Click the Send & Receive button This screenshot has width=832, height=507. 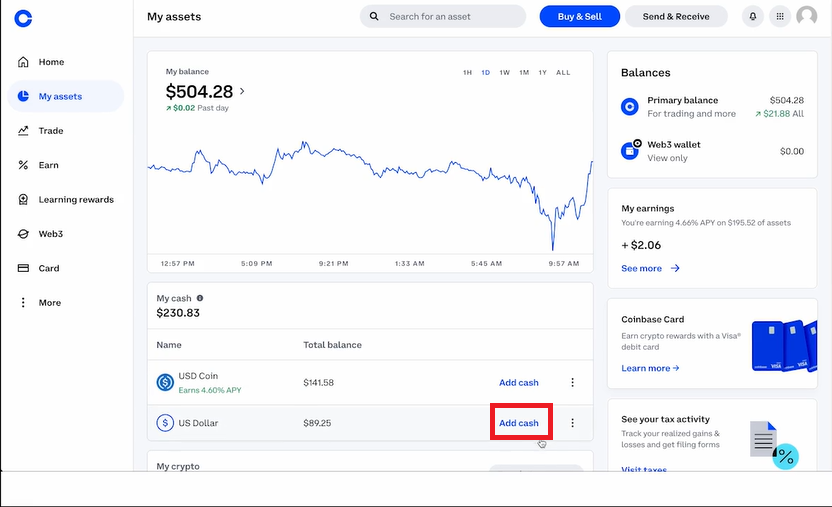(x=676, y=16)
